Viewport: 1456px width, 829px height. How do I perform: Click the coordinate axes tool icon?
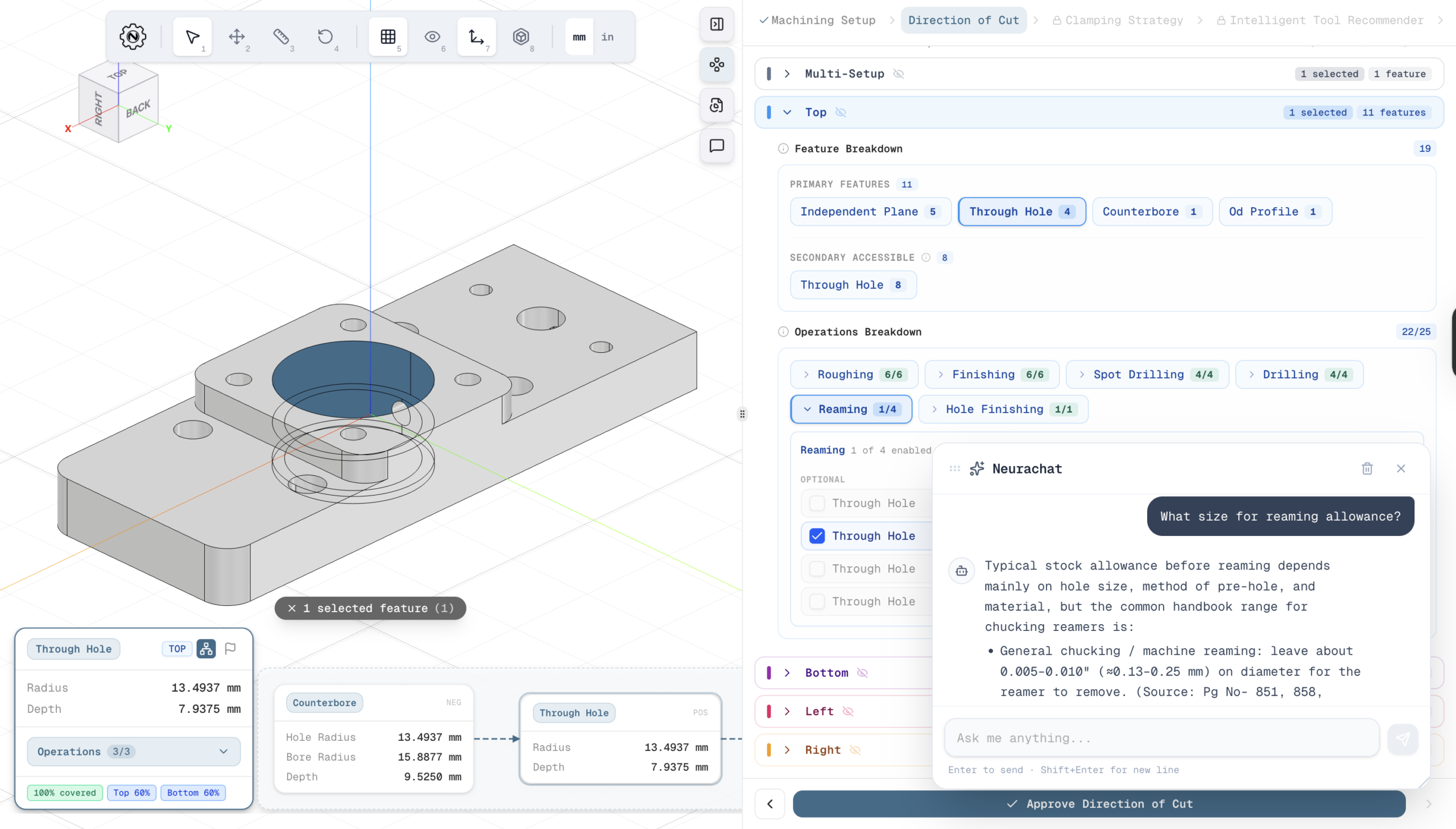pos(475,36)
